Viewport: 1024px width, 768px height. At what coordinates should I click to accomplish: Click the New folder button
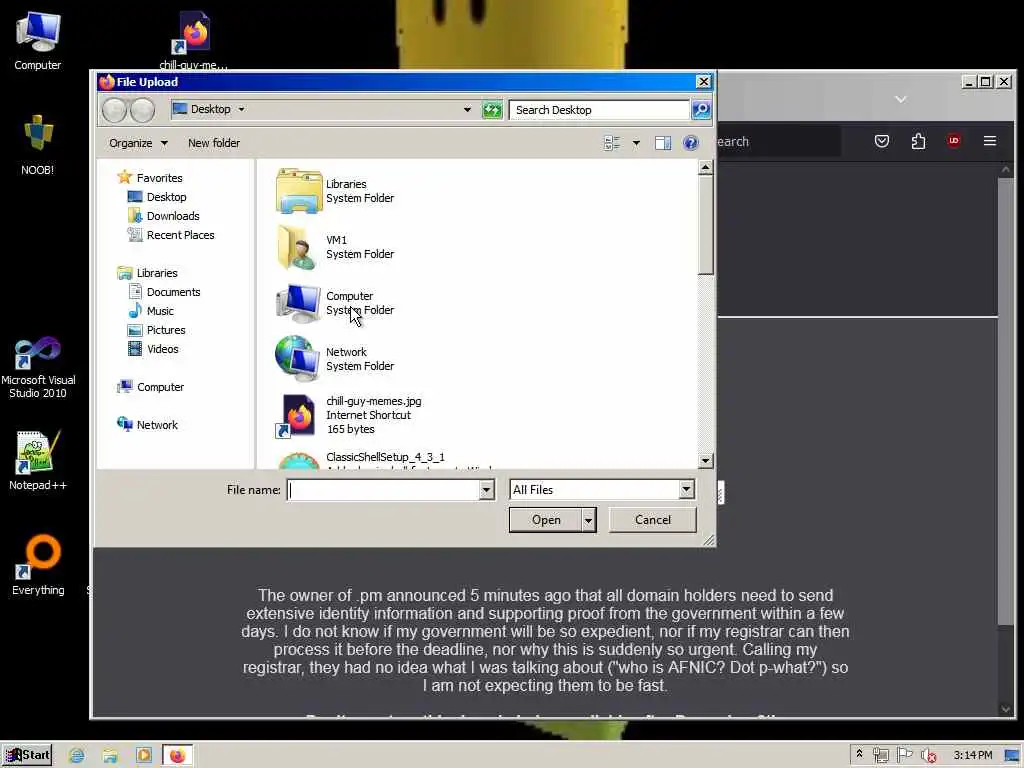(x=214, y=143)
